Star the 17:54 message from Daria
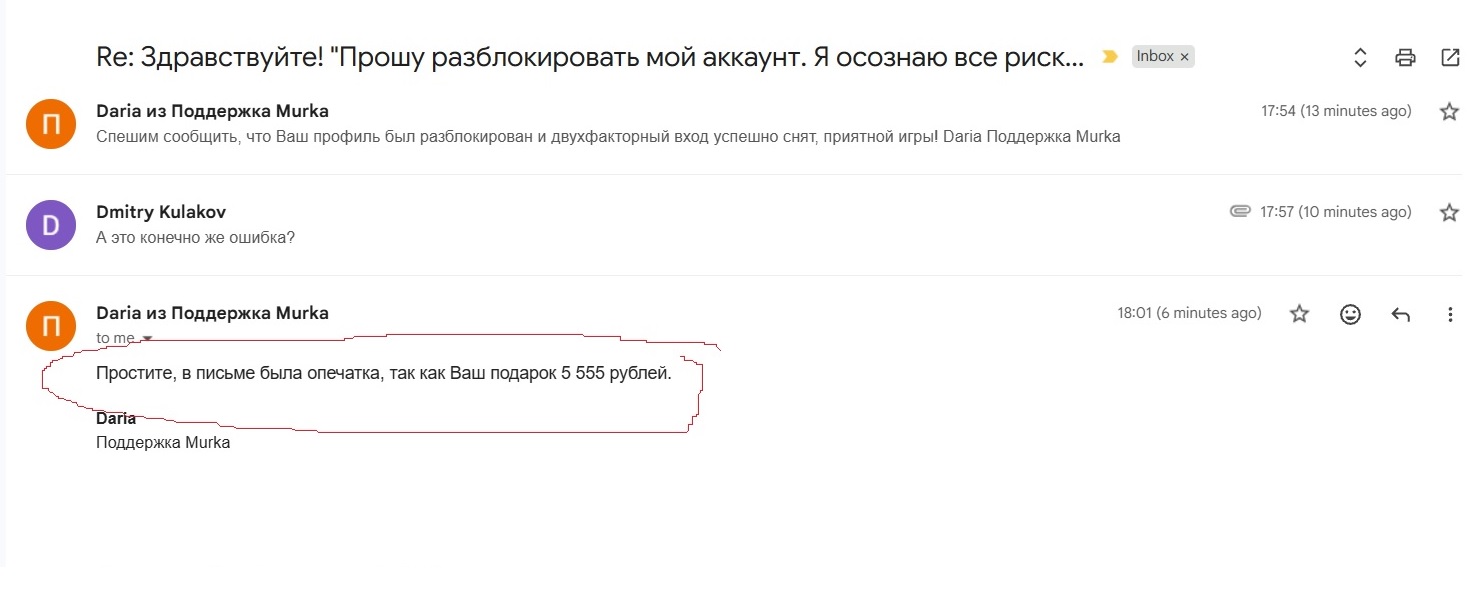The width and height of the screenshot is (1481, 592). [1449, 112]
